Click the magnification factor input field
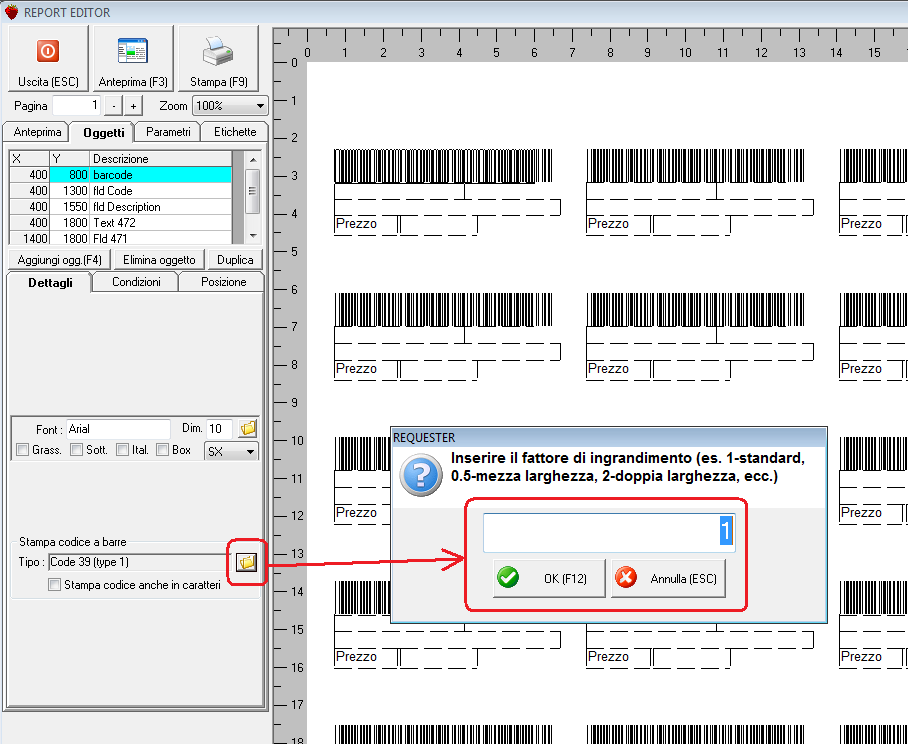The width and height of the screenshot is (908, 744). 609,532
